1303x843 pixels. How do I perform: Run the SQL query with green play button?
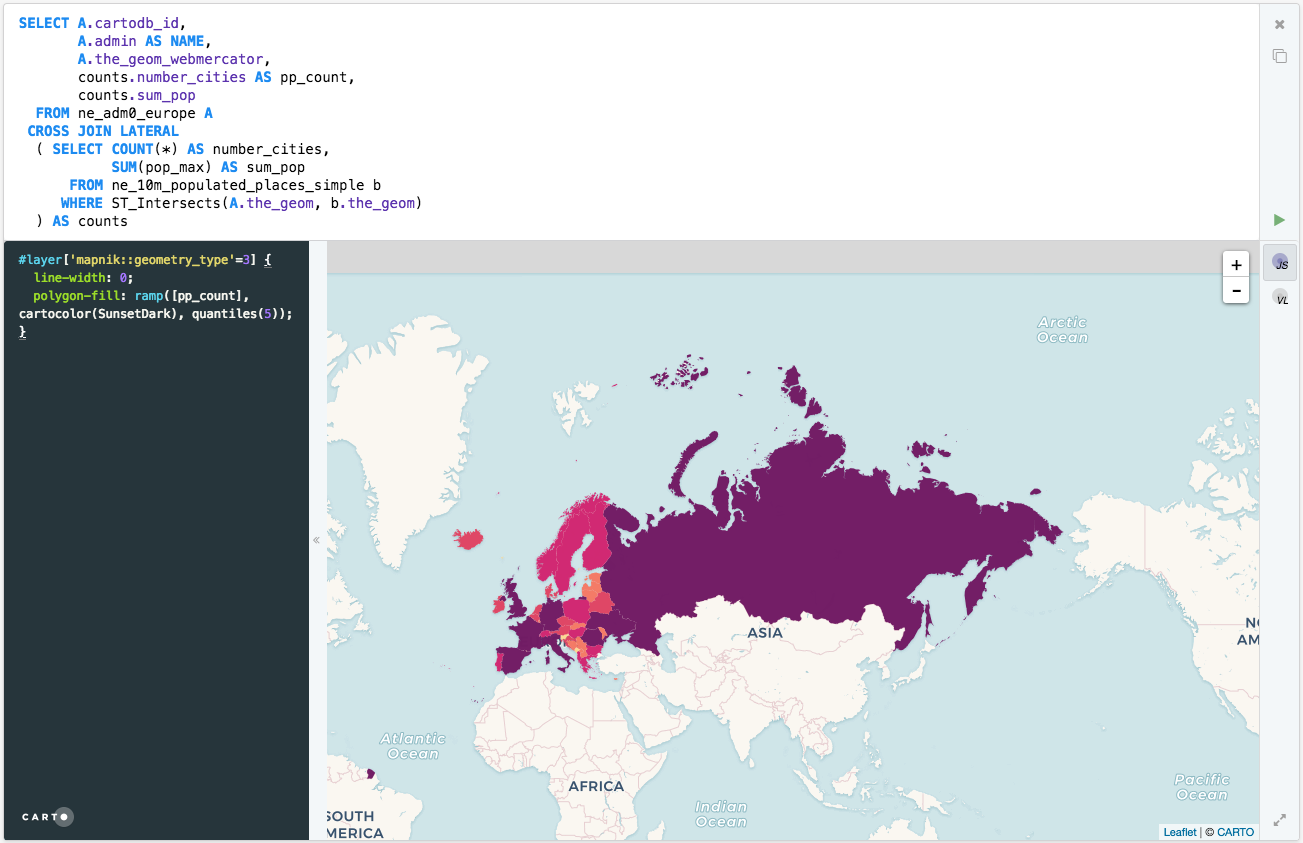click(1279, 220)
